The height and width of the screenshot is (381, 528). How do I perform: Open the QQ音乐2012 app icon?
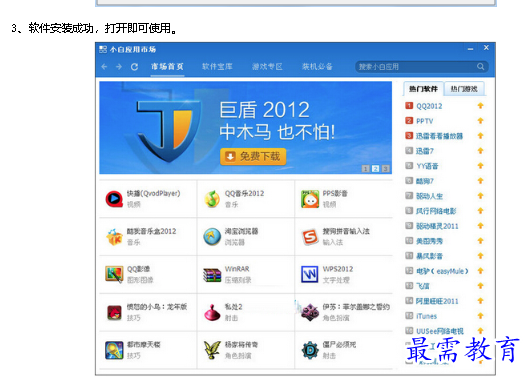[212, 199]
